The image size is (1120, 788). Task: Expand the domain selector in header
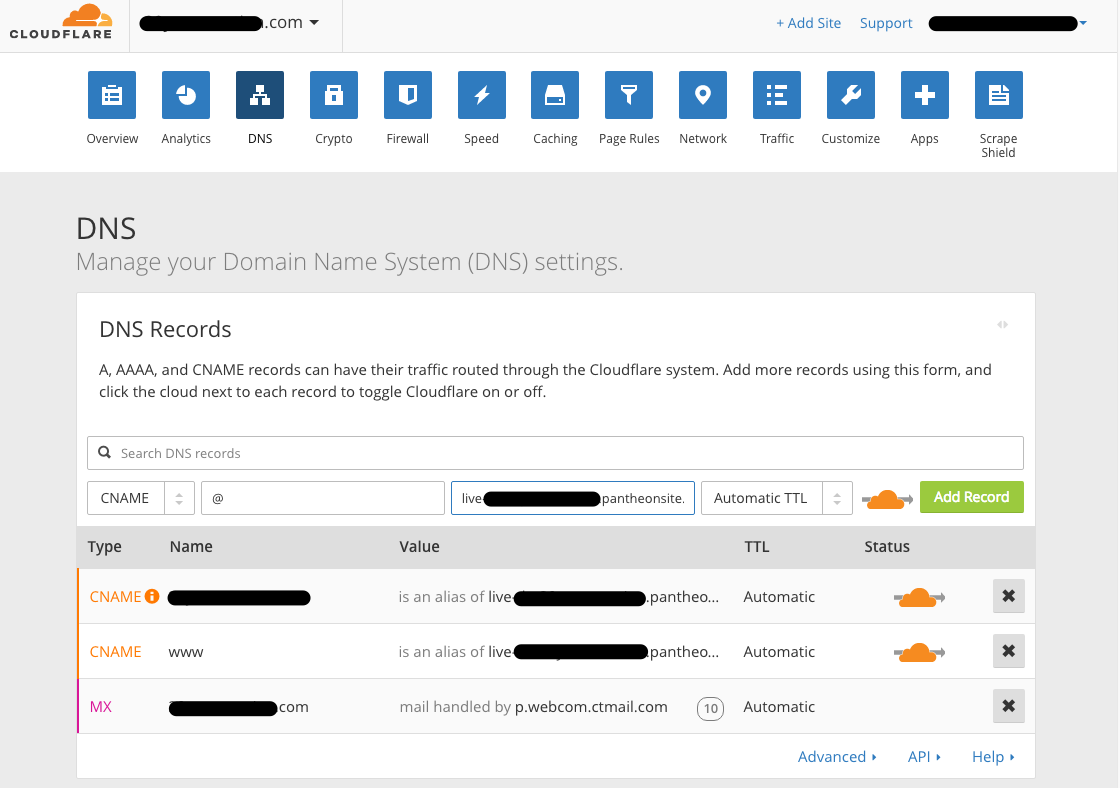tap(314, 22)
